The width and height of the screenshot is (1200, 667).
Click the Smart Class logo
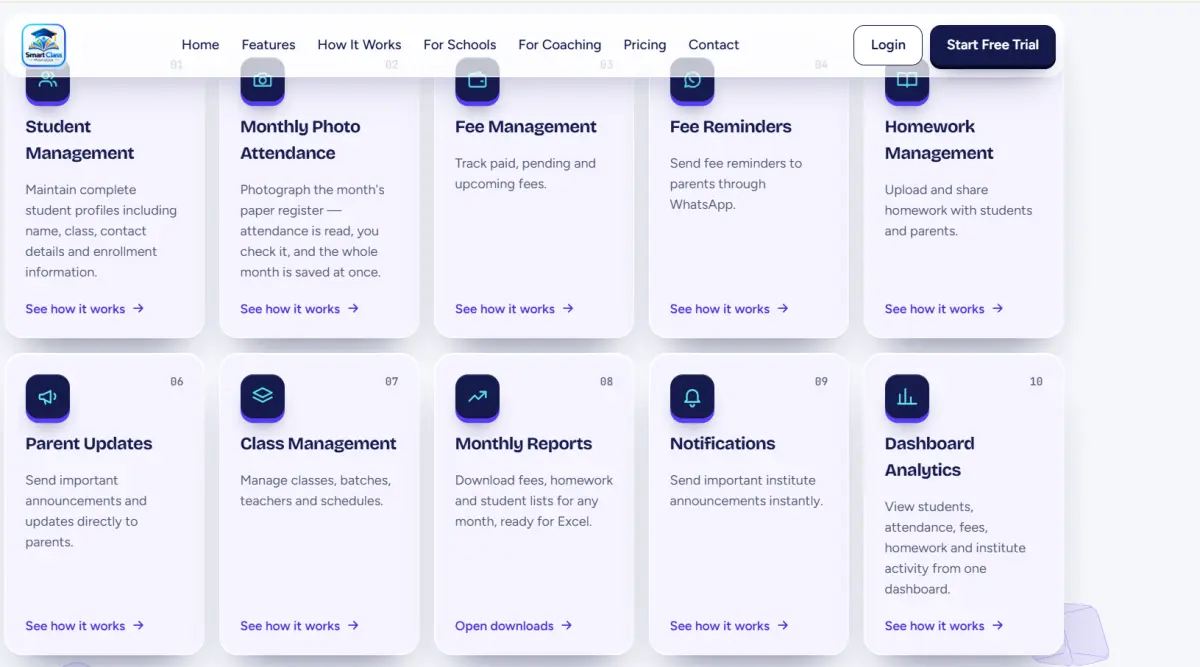(x=44, y=45)
